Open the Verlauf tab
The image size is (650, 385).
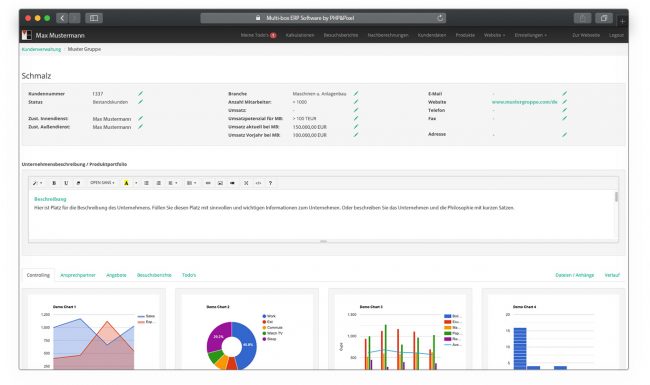(612, 275)
